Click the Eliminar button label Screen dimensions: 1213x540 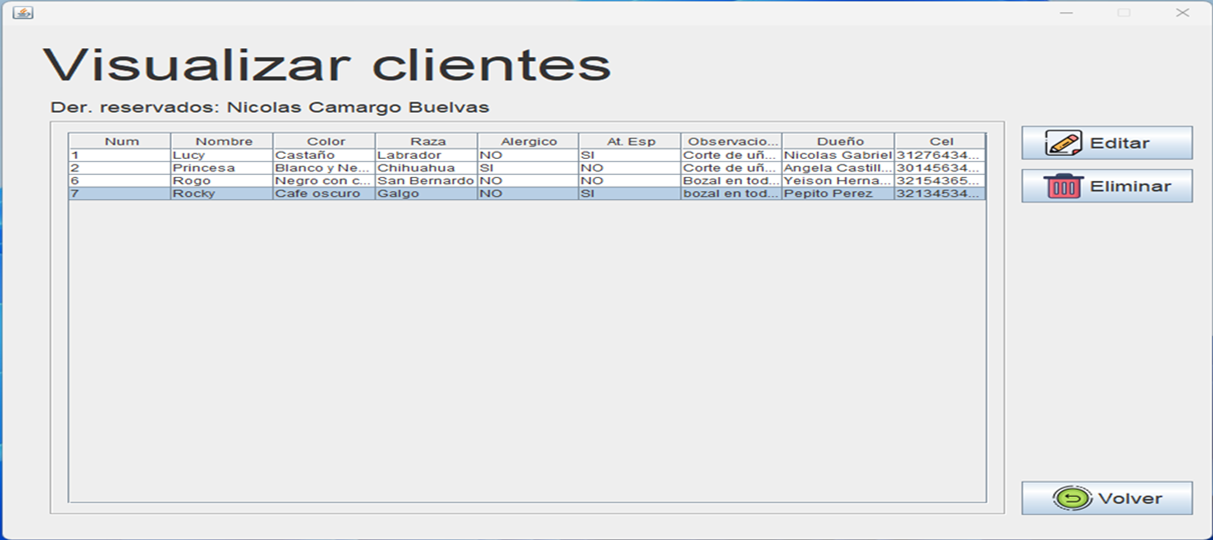click(x=1131, y=186)
